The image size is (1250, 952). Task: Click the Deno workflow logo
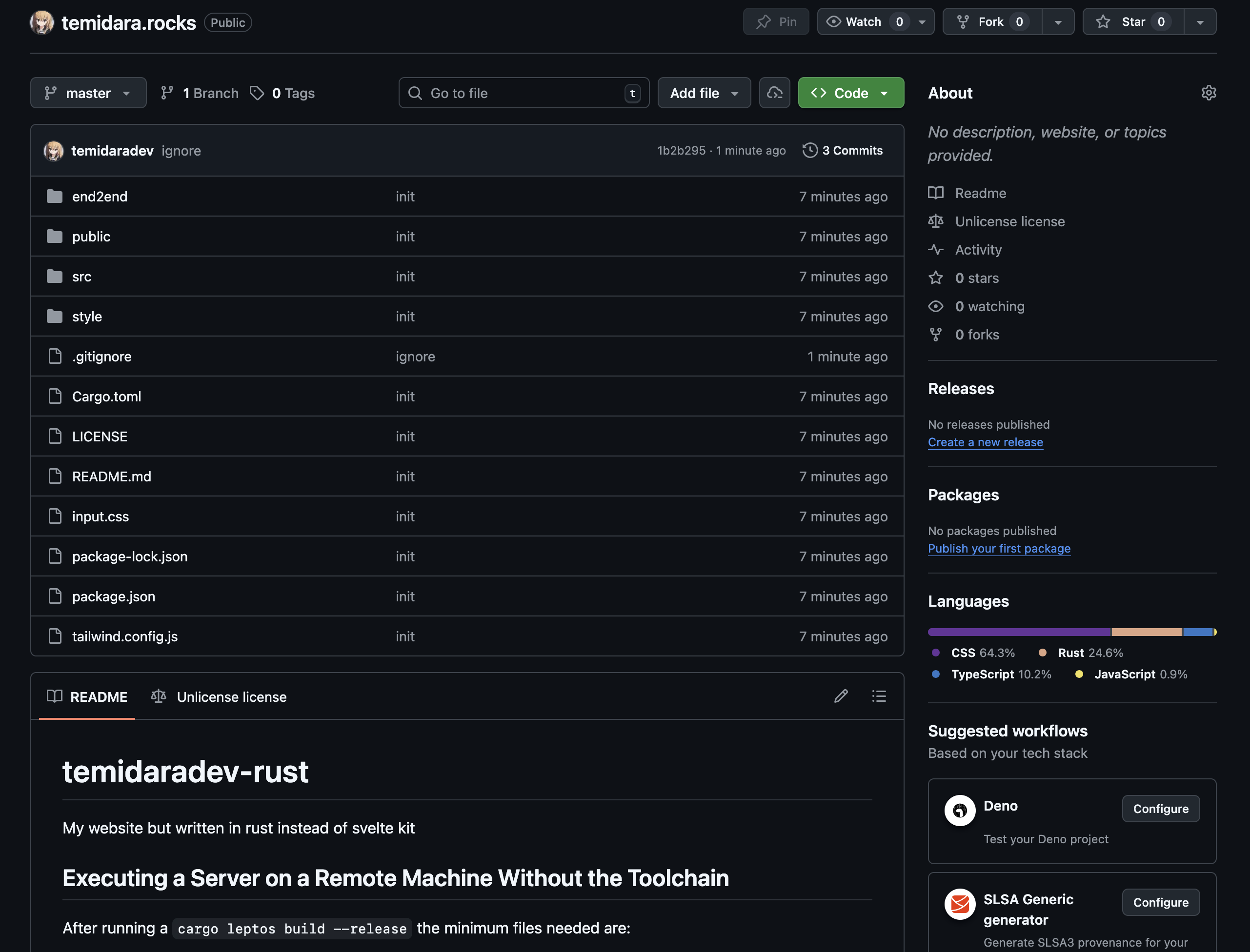pos(959,811)
